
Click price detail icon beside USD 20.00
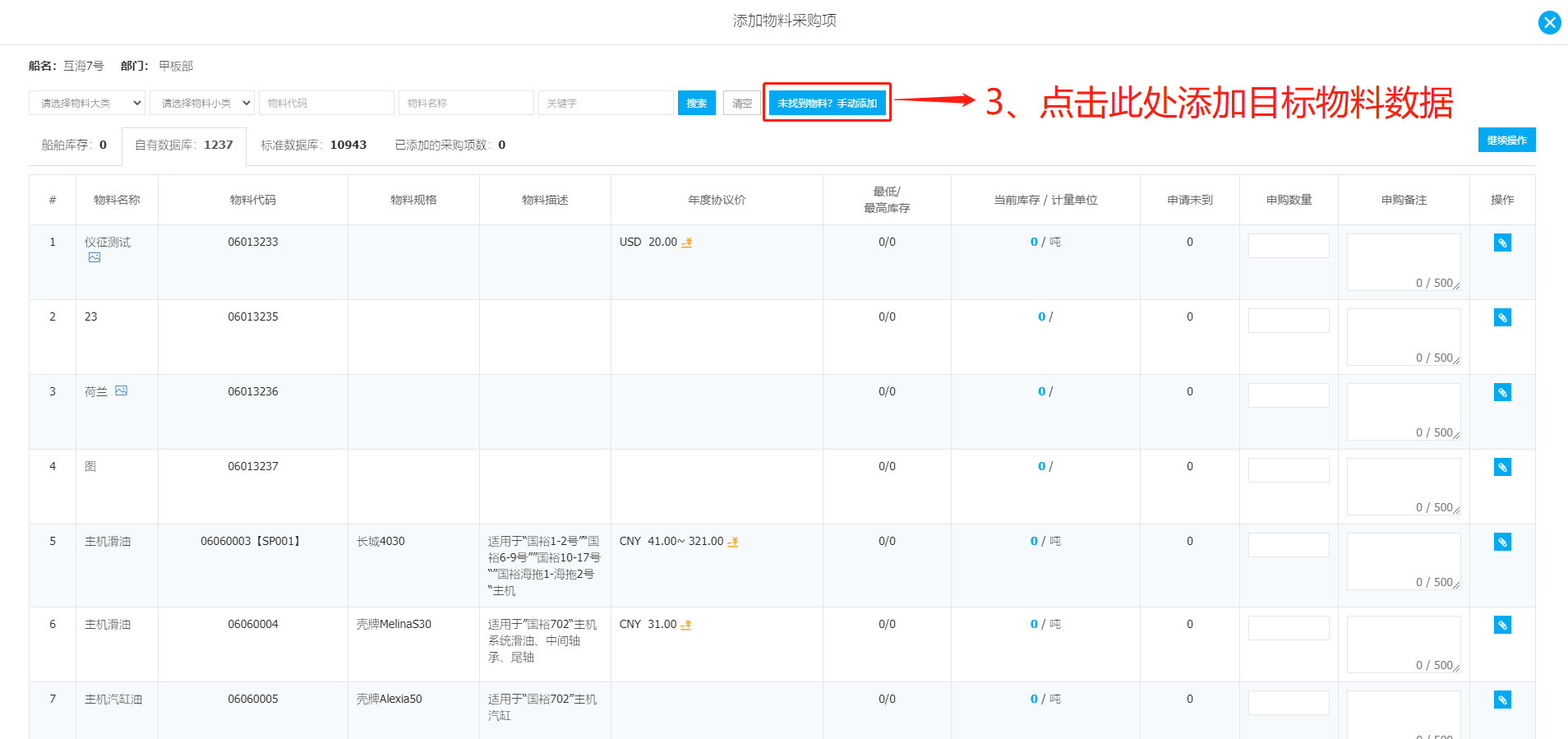pyautogui.click(x=686, y=242)
